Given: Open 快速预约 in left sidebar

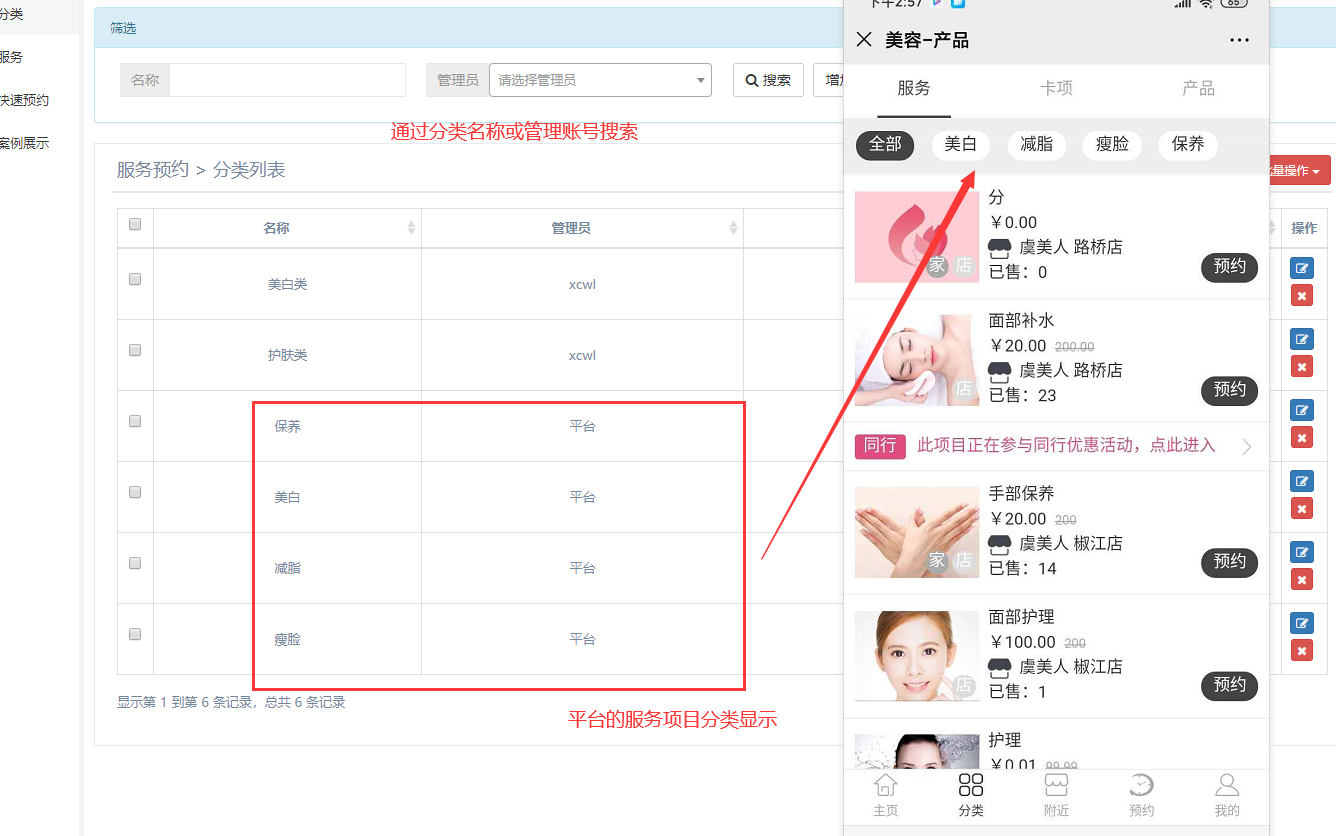Looking at the screenshot, I should pos(22,100).
